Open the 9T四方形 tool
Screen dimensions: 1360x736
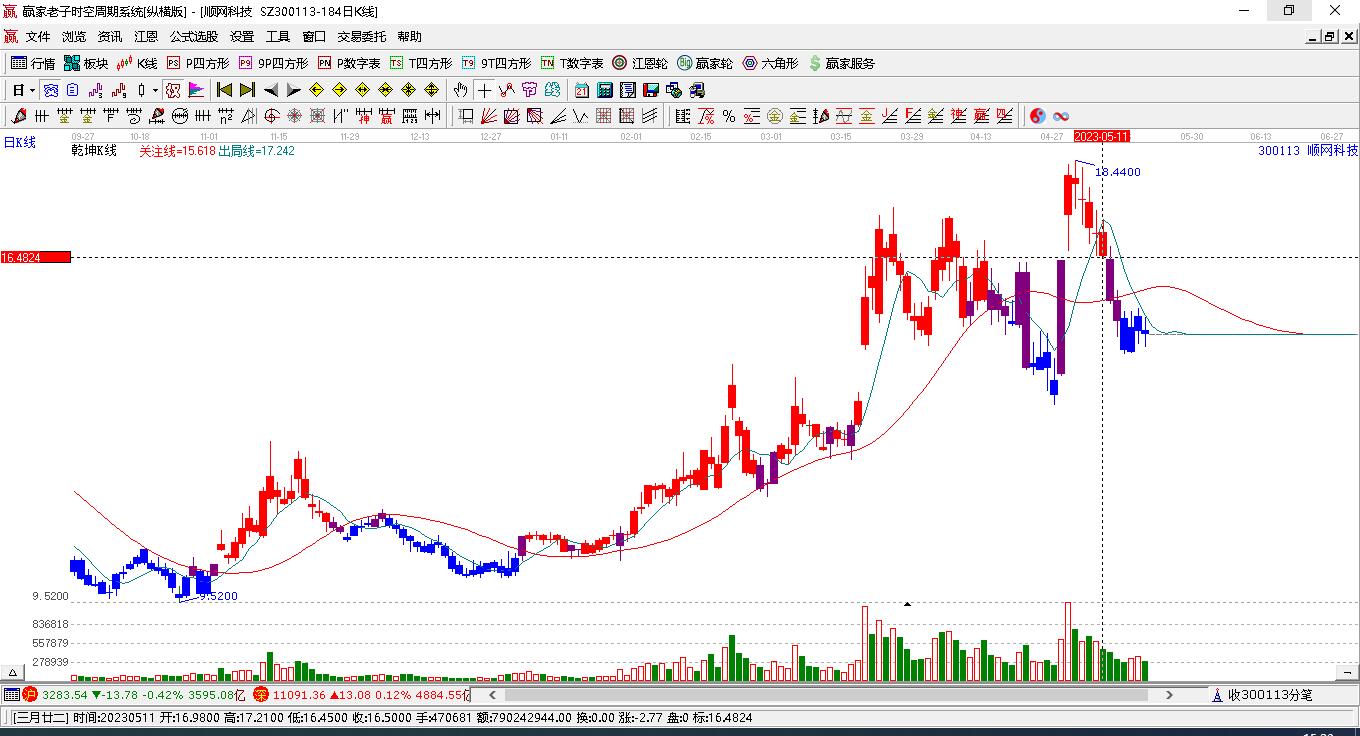[496, 63]
